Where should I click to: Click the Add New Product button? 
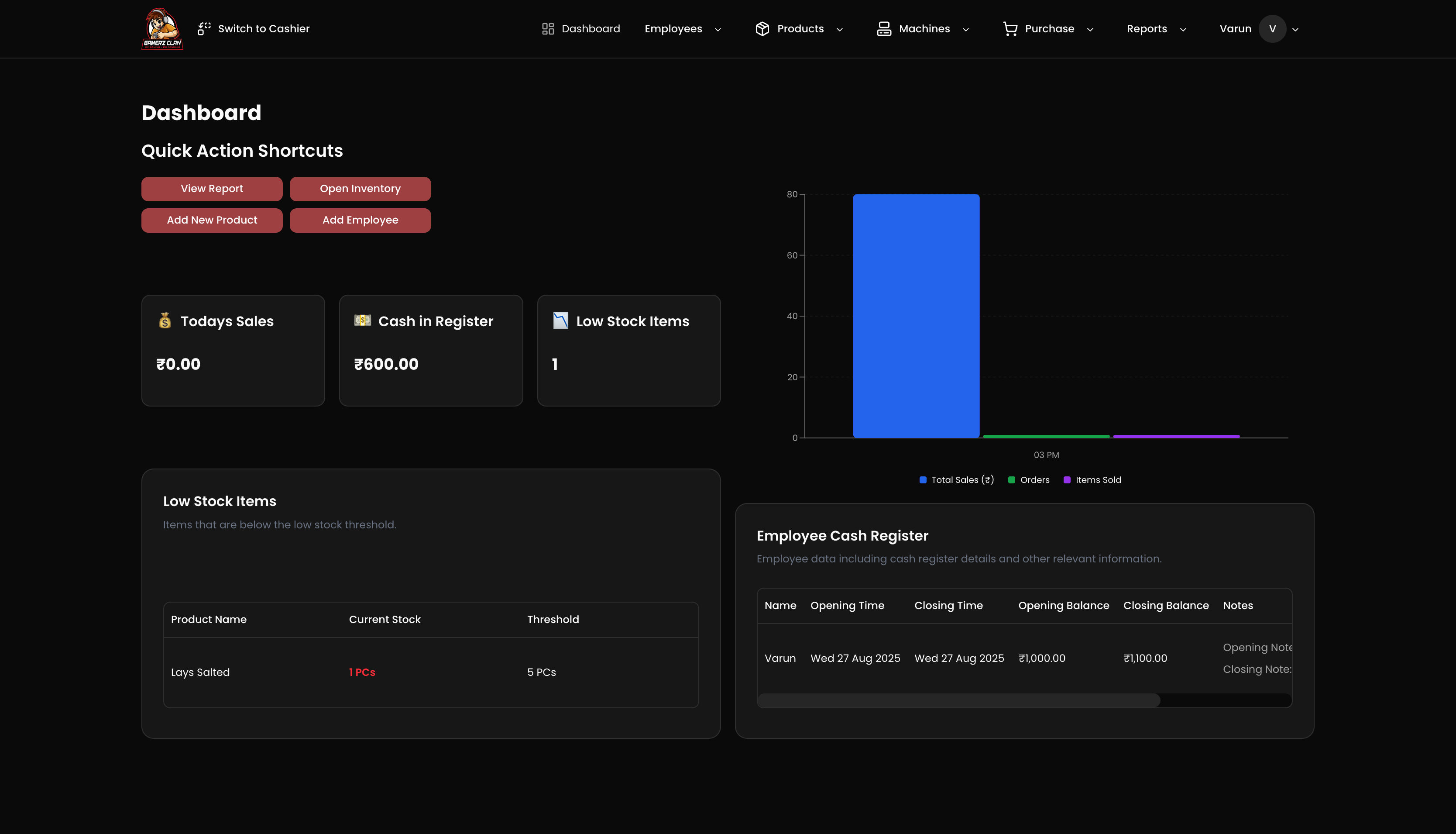coord(212,220)
